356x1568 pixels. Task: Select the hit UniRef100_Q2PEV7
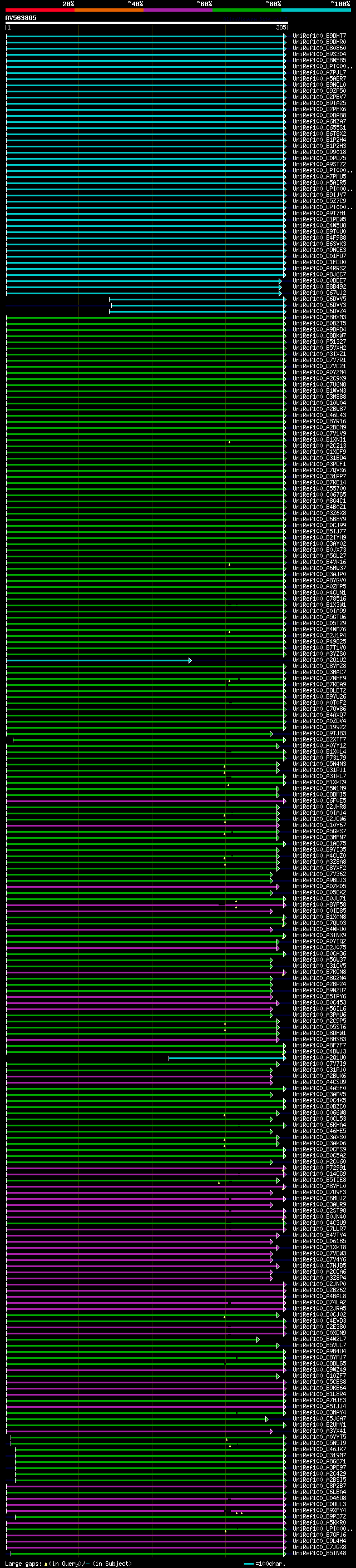pos(319,97)
